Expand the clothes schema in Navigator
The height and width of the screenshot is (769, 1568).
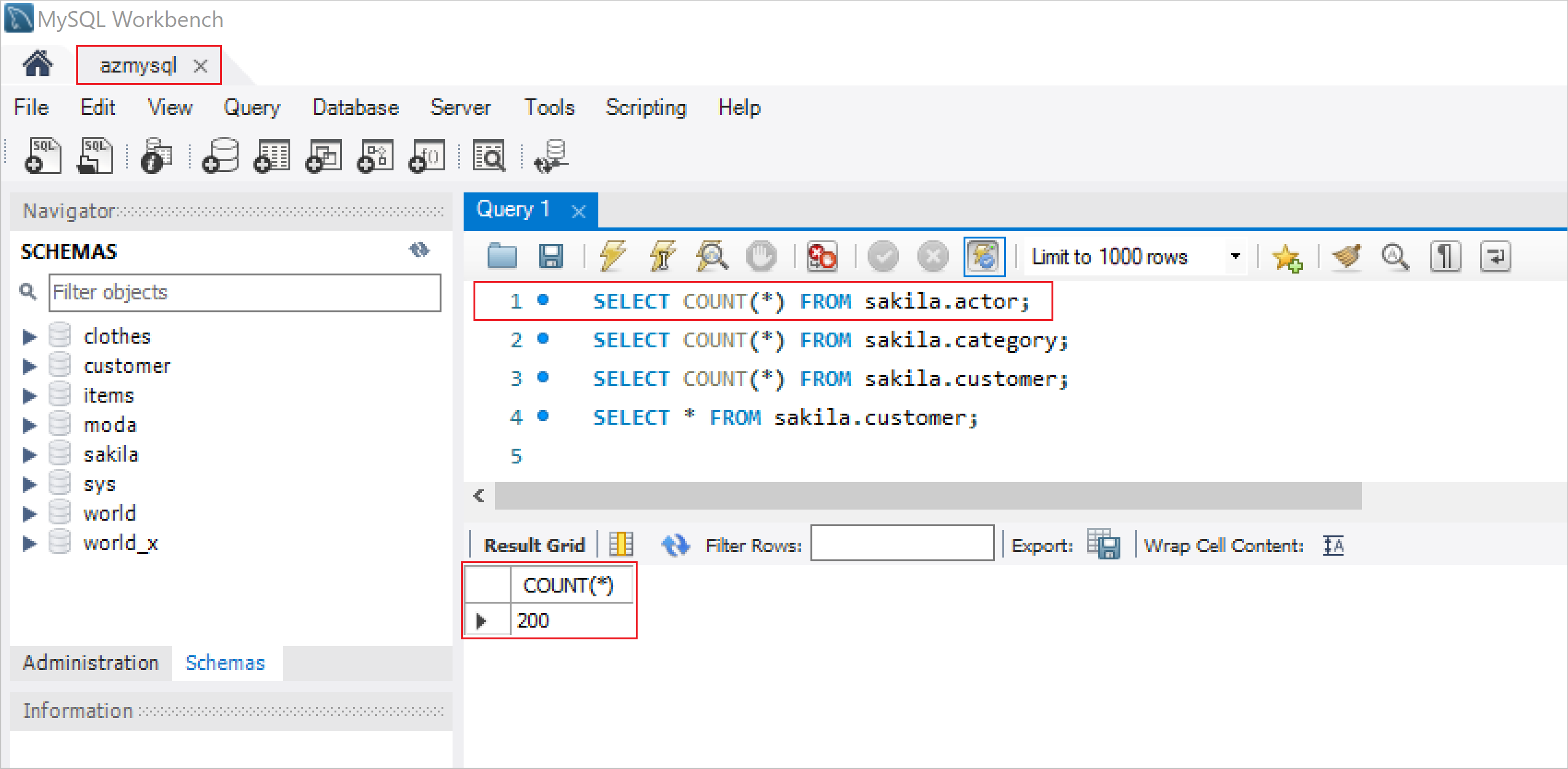26,336
